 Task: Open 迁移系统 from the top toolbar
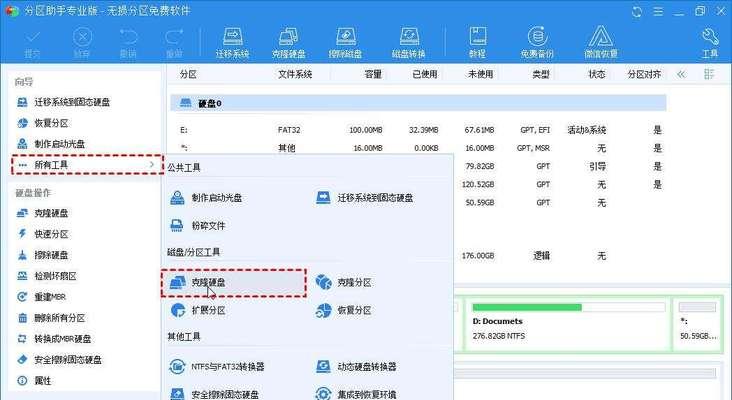(x=232, y=43)
